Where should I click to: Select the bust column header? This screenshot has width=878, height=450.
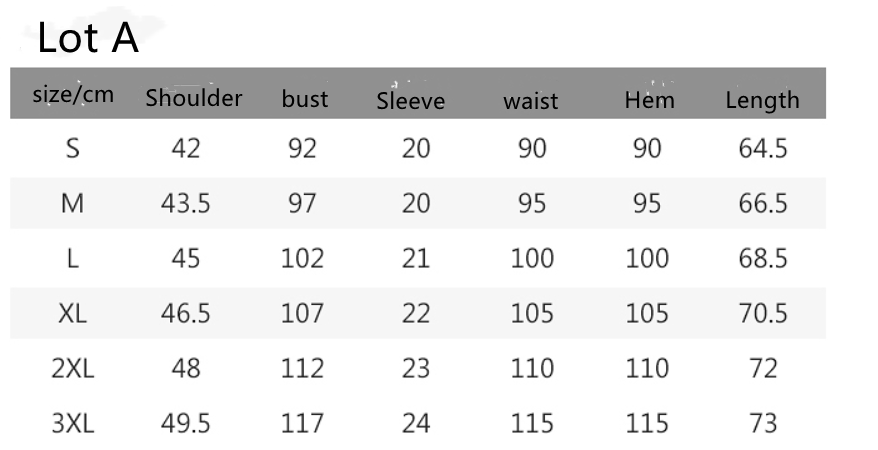click(x=305, y=99)
